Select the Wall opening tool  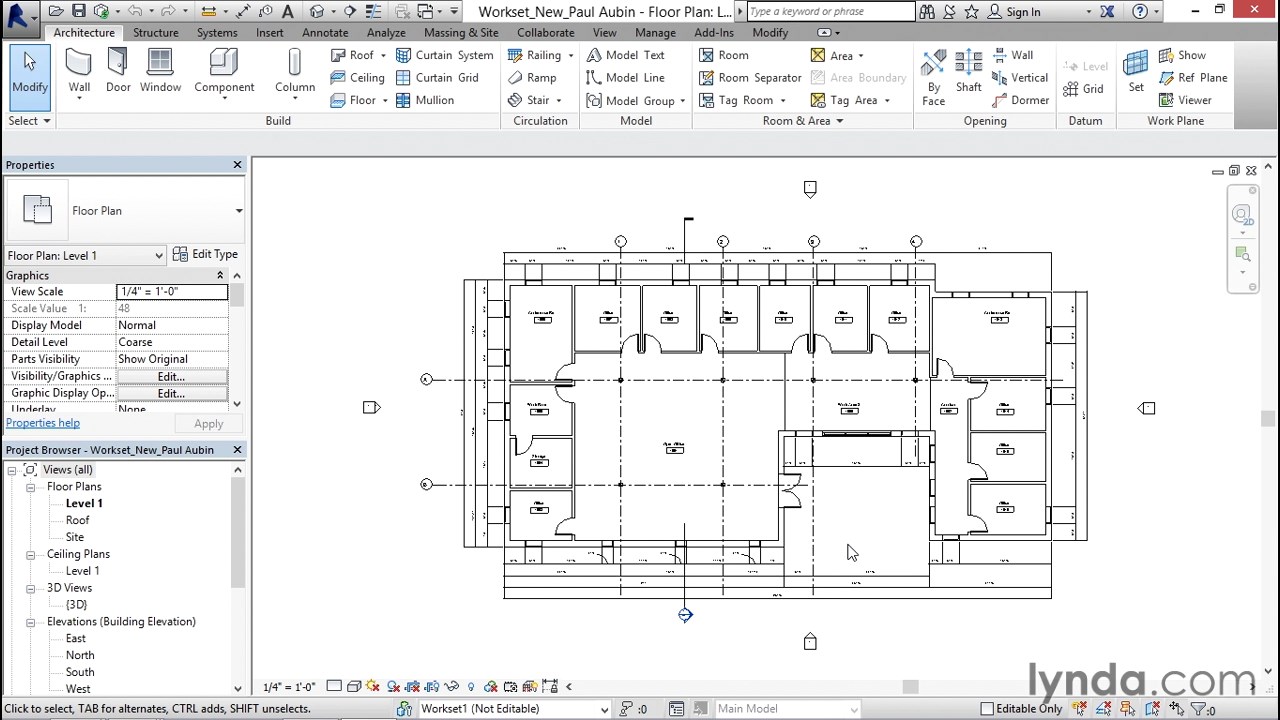point(1013,55)
